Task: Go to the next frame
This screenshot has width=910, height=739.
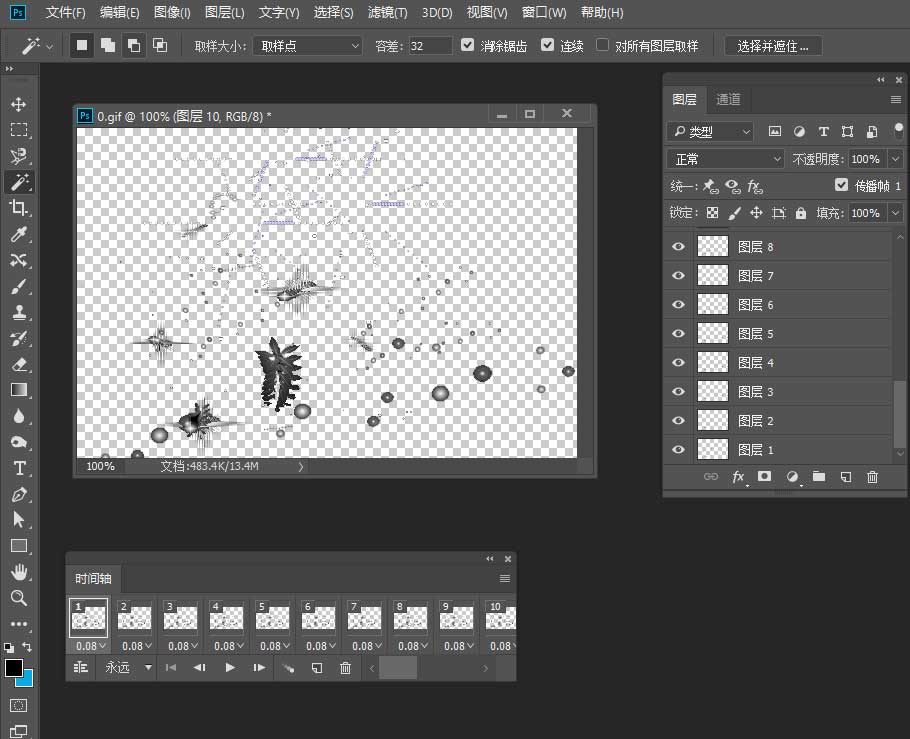Action: click(259, 668)
